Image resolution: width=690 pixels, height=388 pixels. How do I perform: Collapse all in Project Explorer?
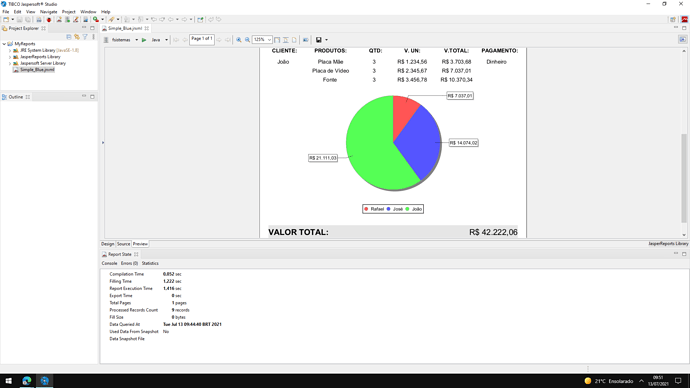(x=69, y=37)
